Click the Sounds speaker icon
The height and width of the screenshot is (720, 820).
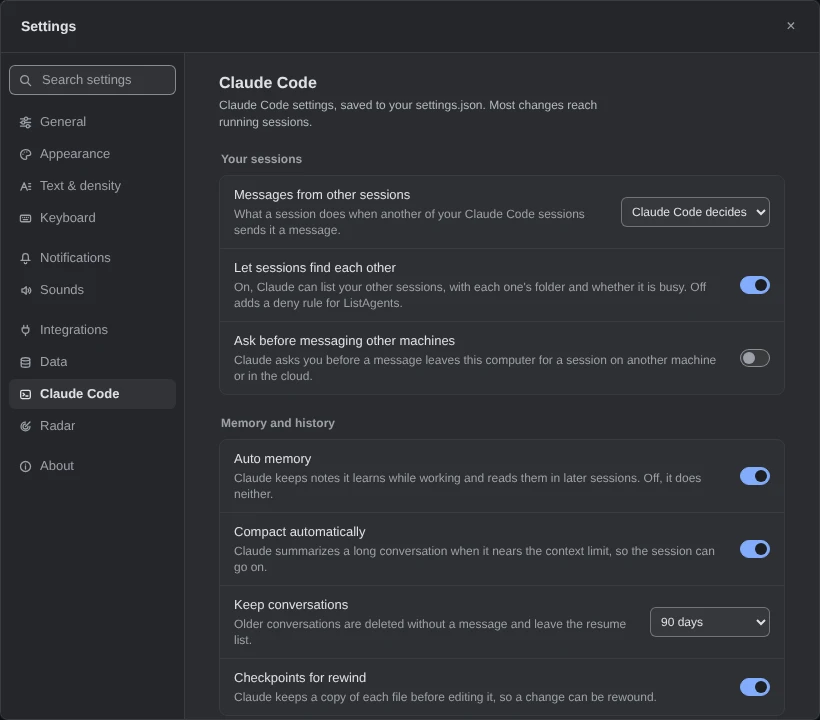tap(25, 290)
